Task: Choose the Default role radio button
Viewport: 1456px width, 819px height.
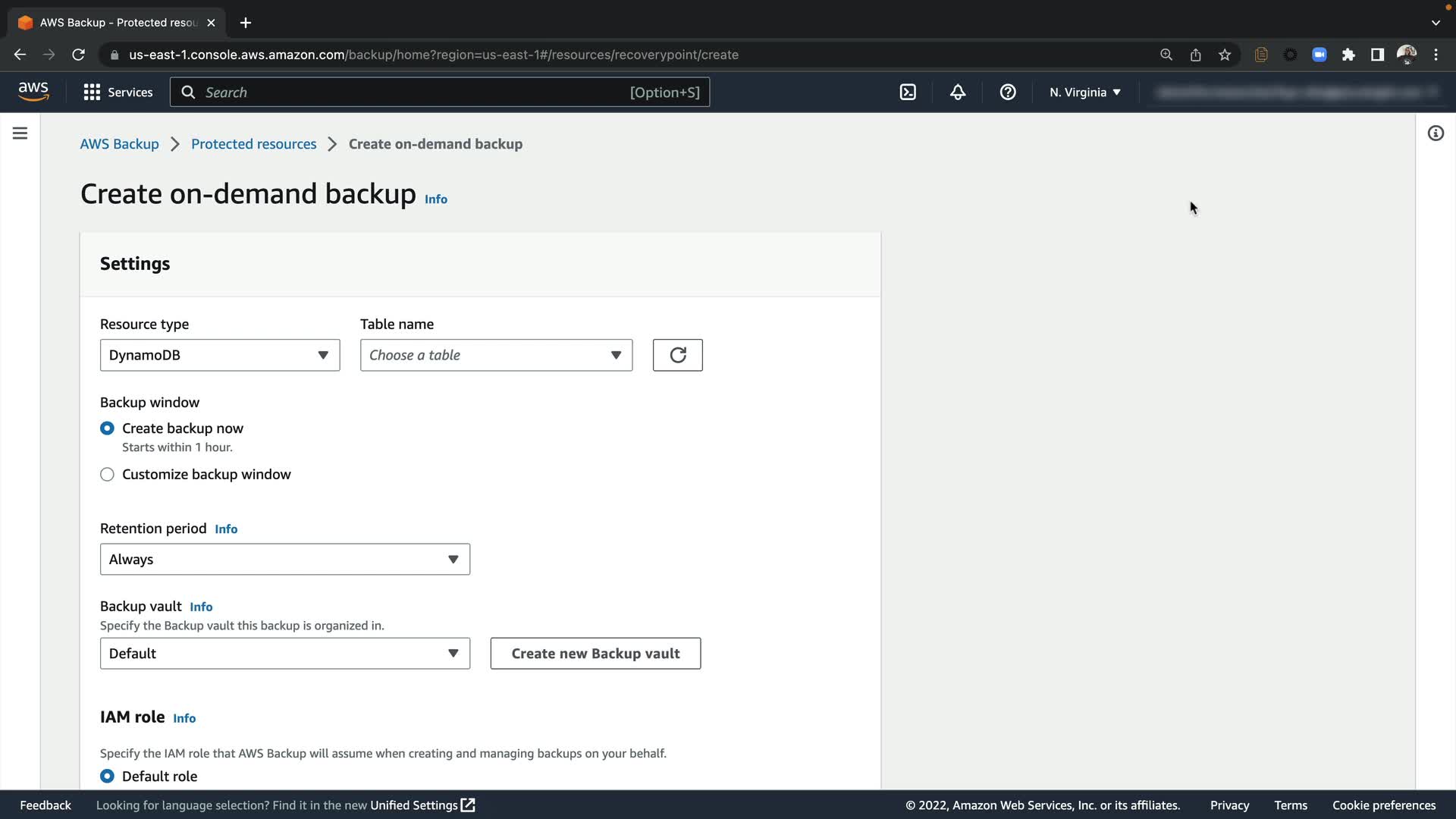Action: pyautogui.click(x=108, y=776)
